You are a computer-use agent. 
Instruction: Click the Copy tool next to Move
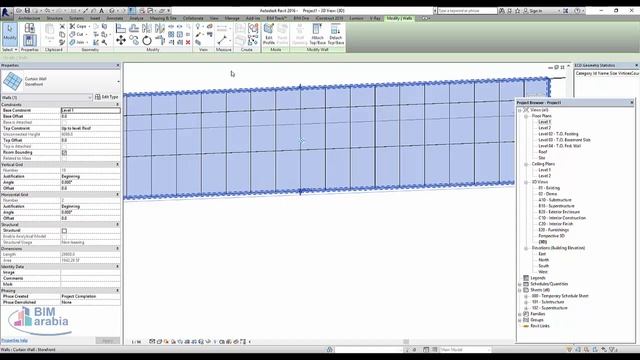tap(134, 40)
